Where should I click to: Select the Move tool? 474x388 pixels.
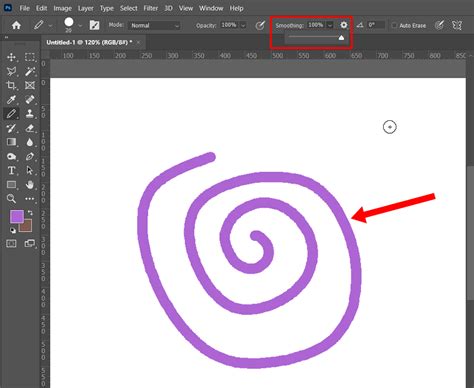tap(11, 57)
